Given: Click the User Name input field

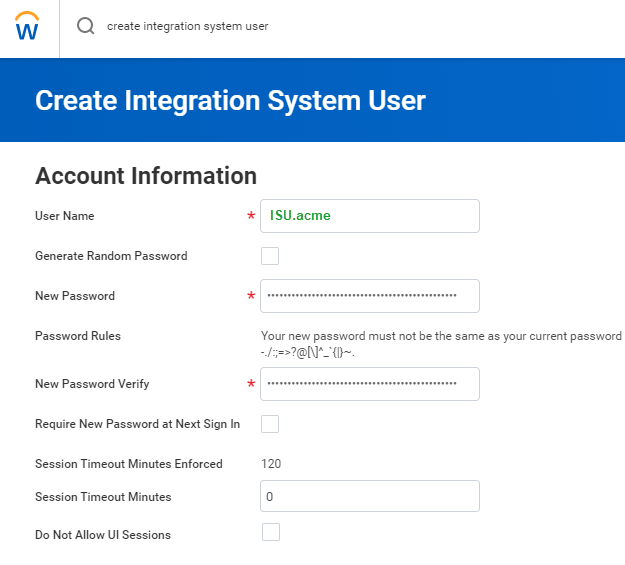Looking at the screenshot, I should [370, 216].
